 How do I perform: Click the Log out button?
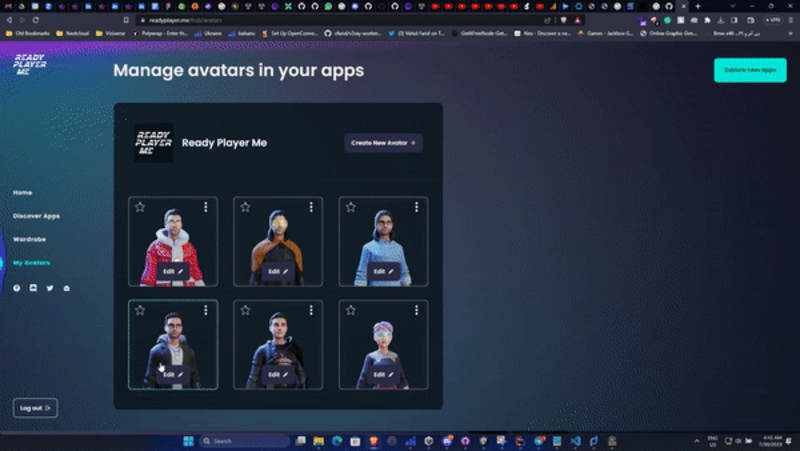pyautogui.click(x=35, y=408)
